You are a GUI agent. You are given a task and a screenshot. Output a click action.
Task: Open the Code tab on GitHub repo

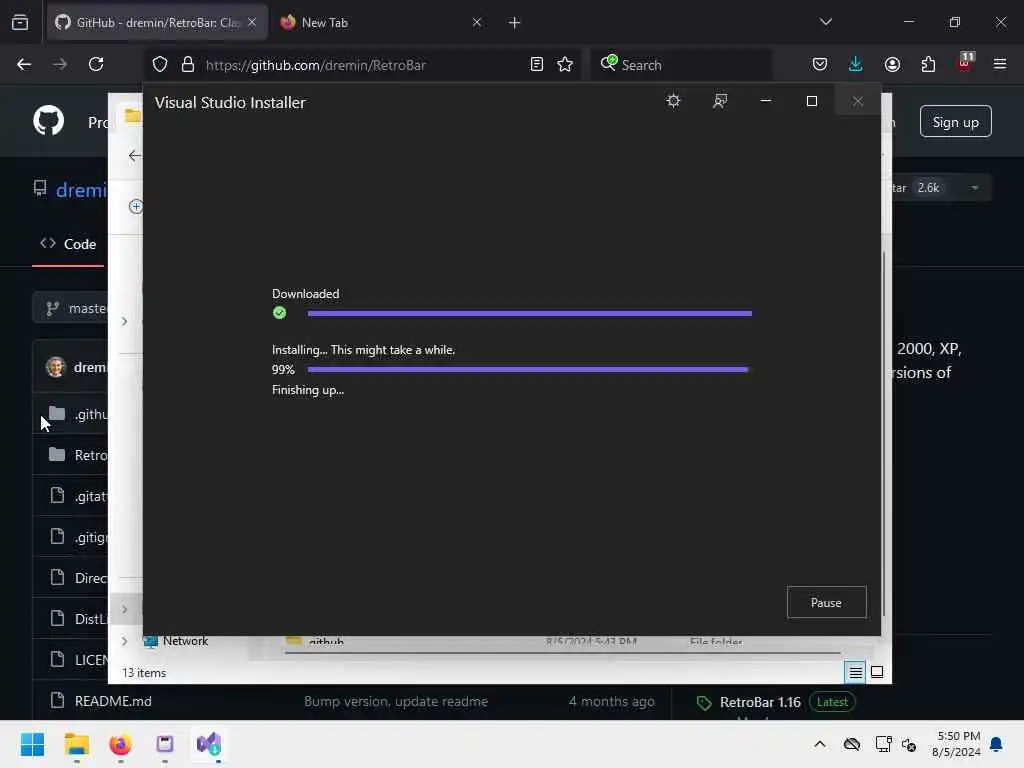click(69, 244)
